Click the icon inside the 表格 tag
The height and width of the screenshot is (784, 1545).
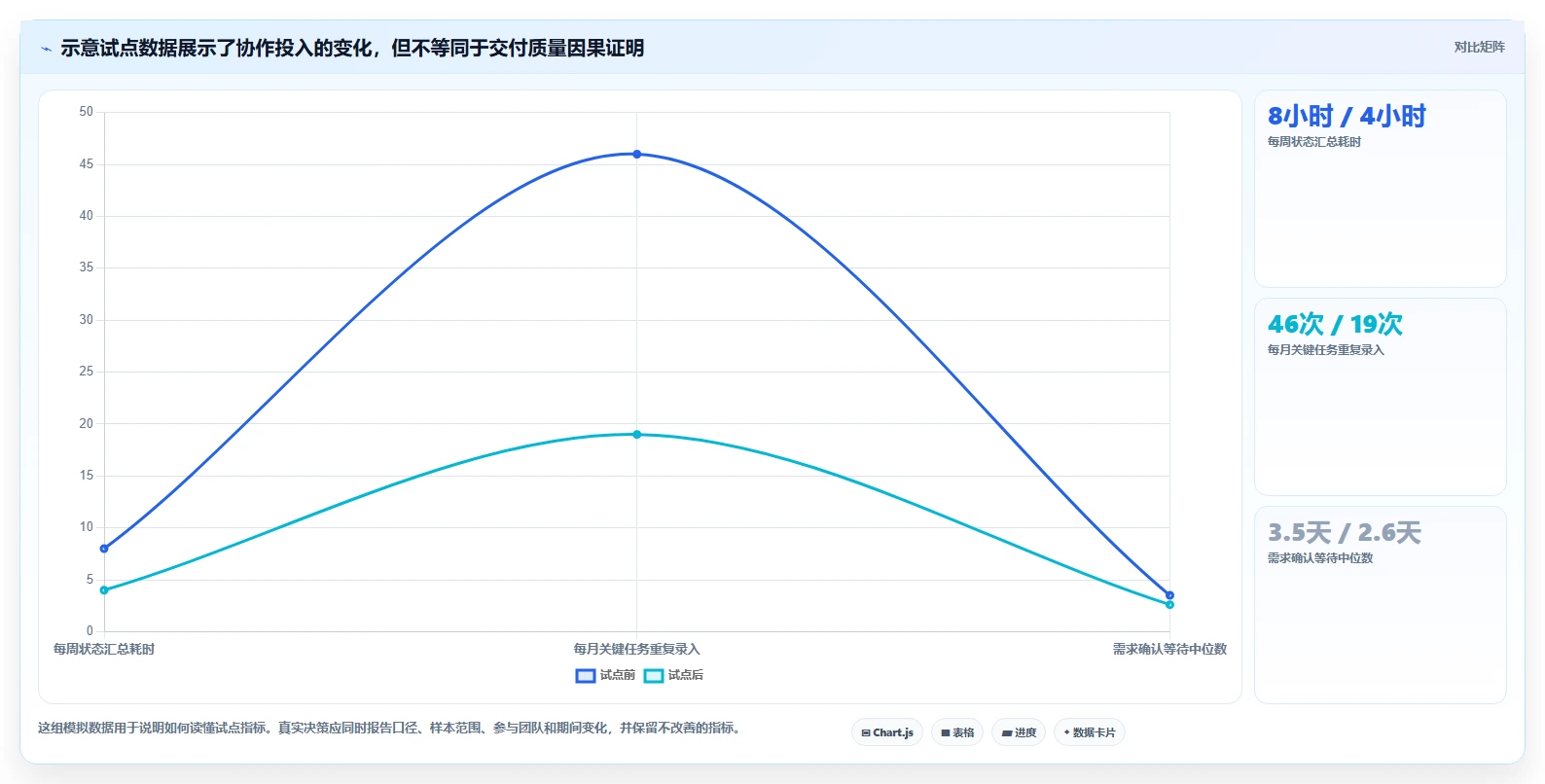[946, 733]
